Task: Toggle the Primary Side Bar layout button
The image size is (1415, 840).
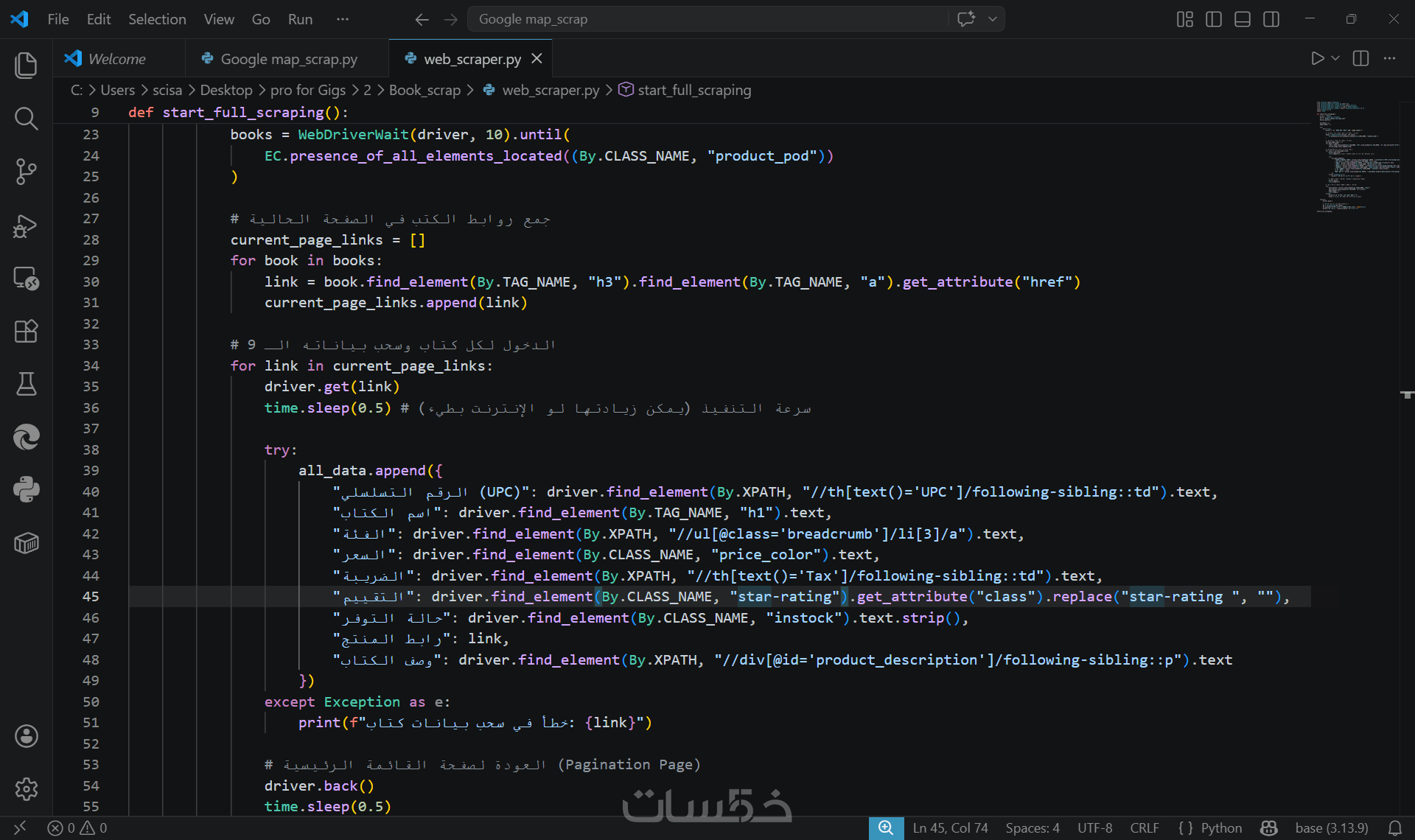Action: click(1213, 19)
